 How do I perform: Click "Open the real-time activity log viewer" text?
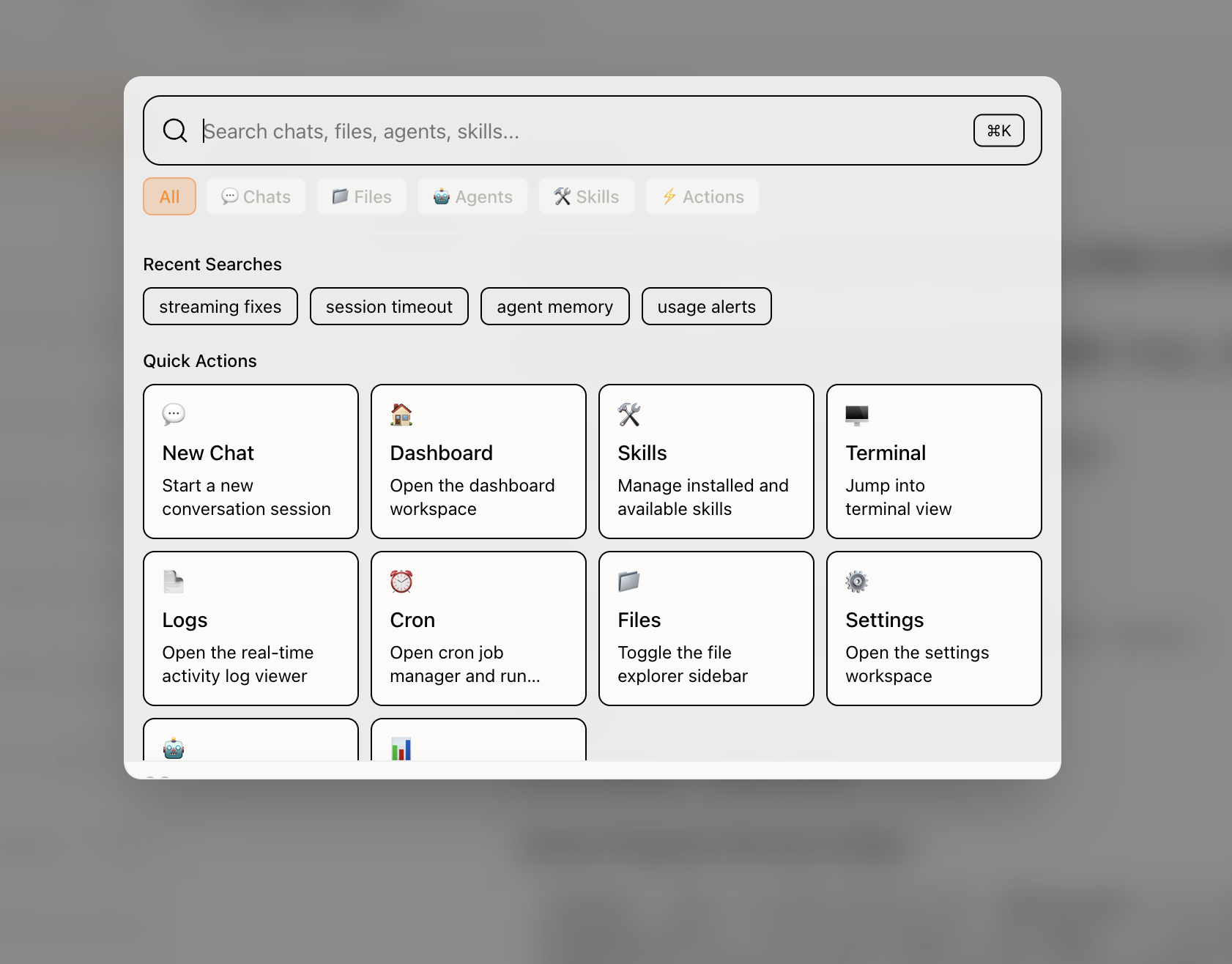(238, 664)
